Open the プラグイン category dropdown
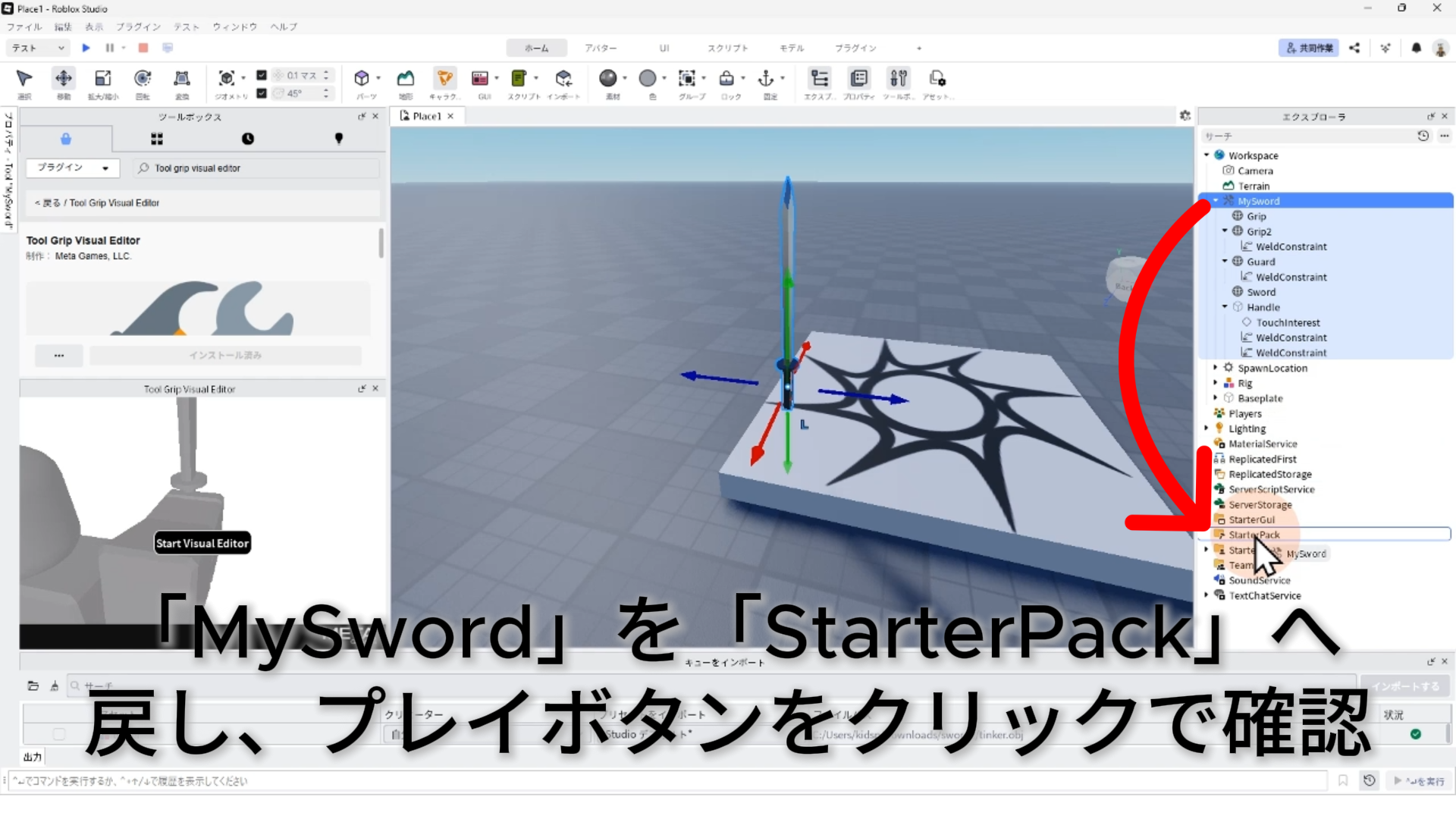The image size is (1456, 819). tap(73, 168)
